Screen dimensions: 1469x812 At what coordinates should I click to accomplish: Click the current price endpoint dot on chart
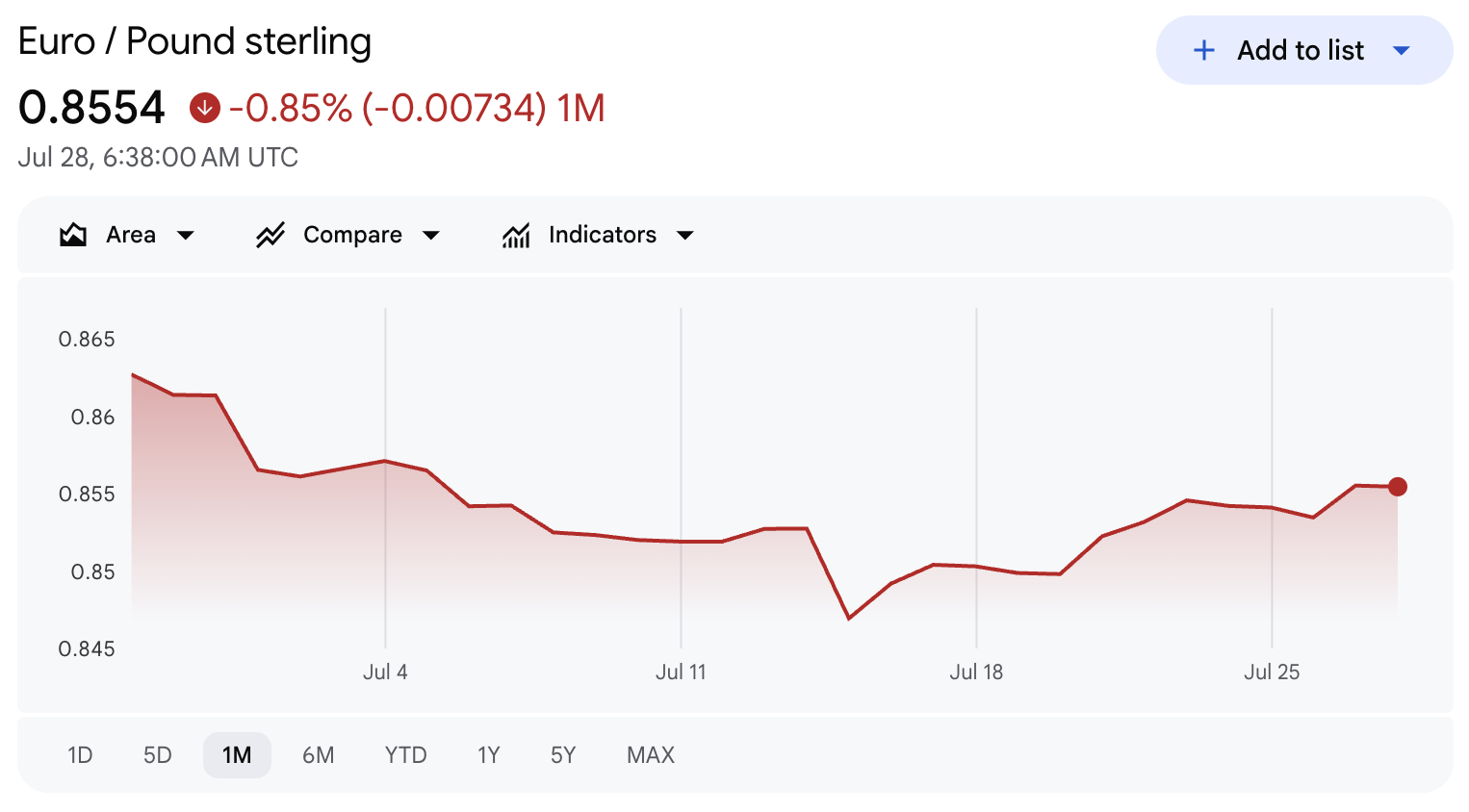click(x=1398, y=487)
